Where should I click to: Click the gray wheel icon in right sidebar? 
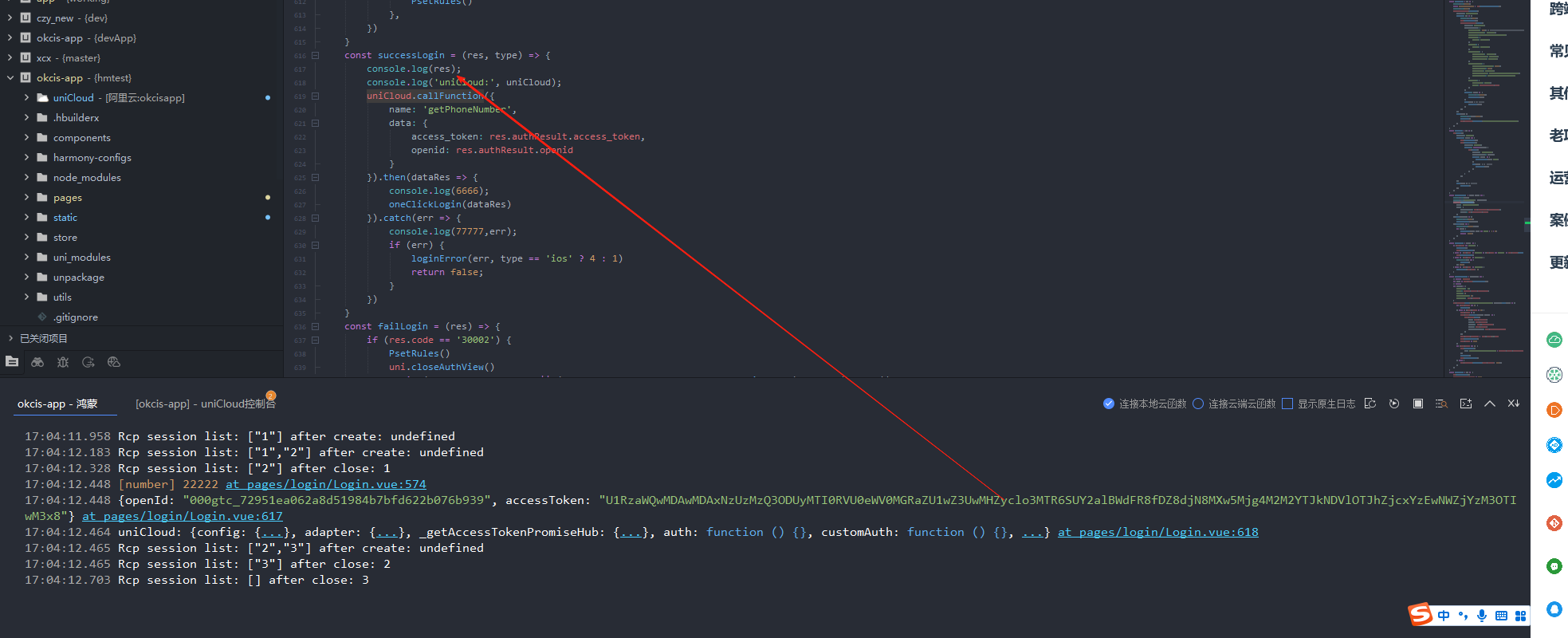pos(1554,375)
